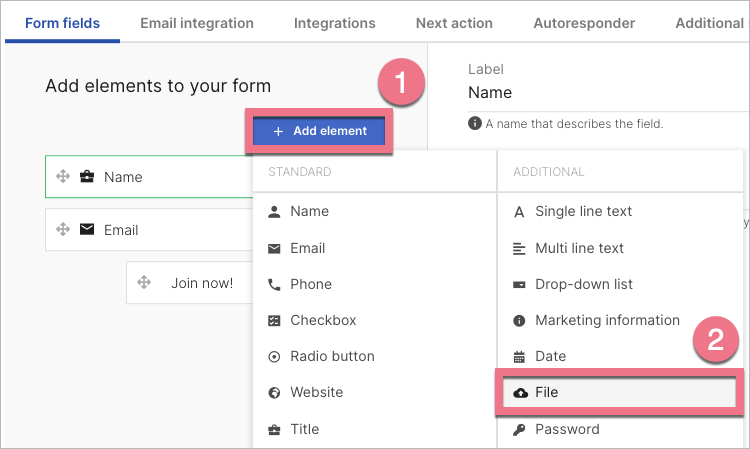Insert a Checkbox element from Standard list
750x449 pixels.
(322, 320)
